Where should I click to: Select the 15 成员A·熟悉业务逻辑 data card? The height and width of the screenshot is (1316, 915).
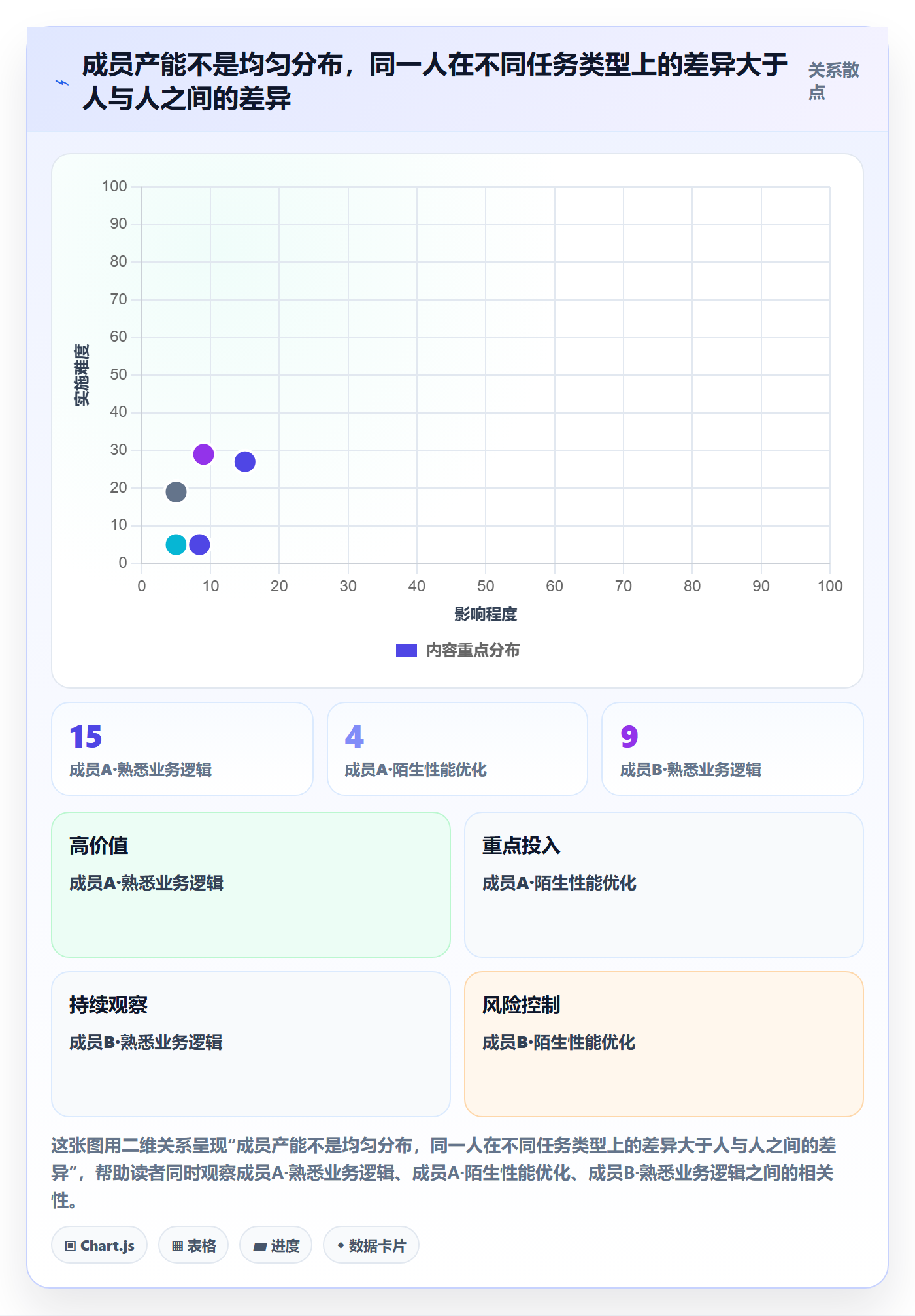click(182, 749)
